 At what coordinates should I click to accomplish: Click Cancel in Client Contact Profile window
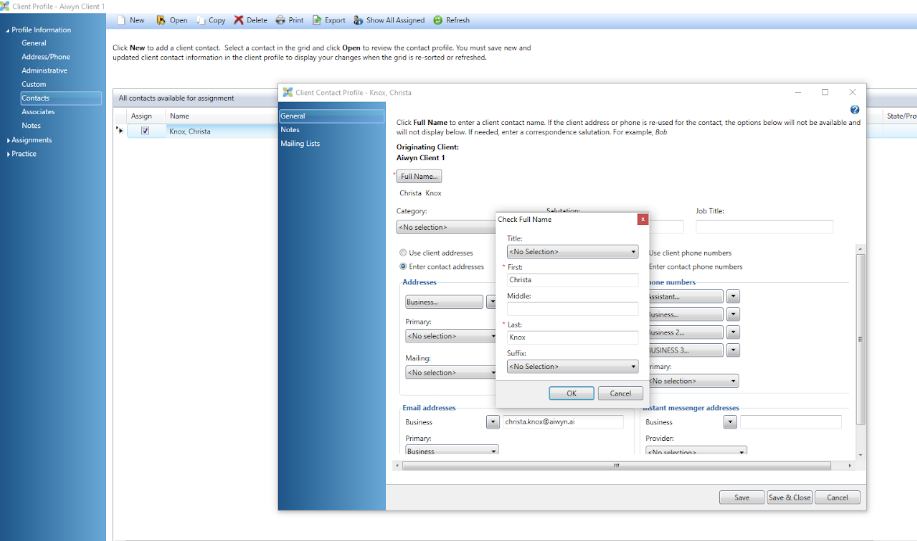point(837,497)
